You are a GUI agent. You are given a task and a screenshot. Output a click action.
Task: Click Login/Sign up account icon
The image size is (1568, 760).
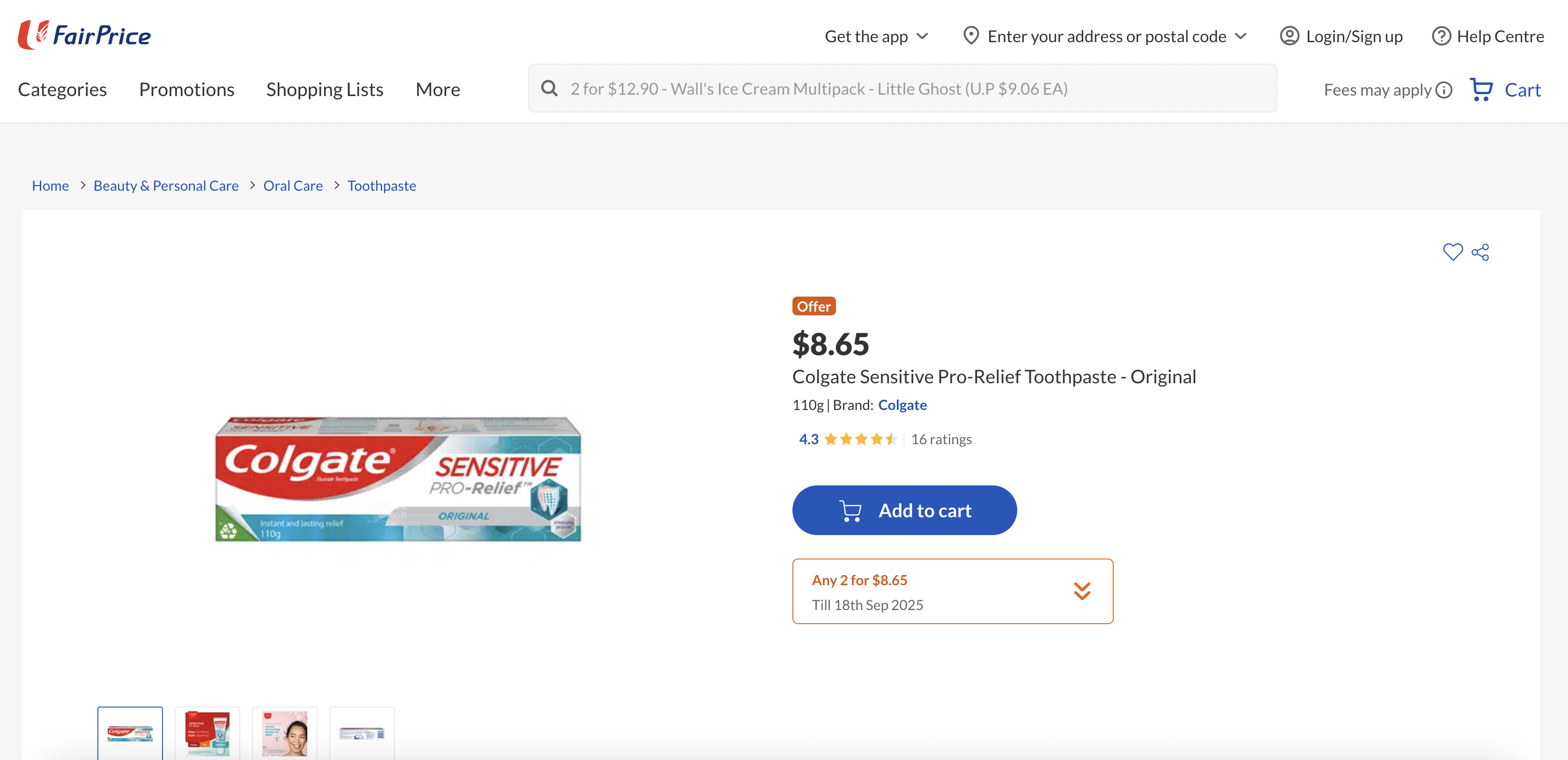(x=1289, y=36)
